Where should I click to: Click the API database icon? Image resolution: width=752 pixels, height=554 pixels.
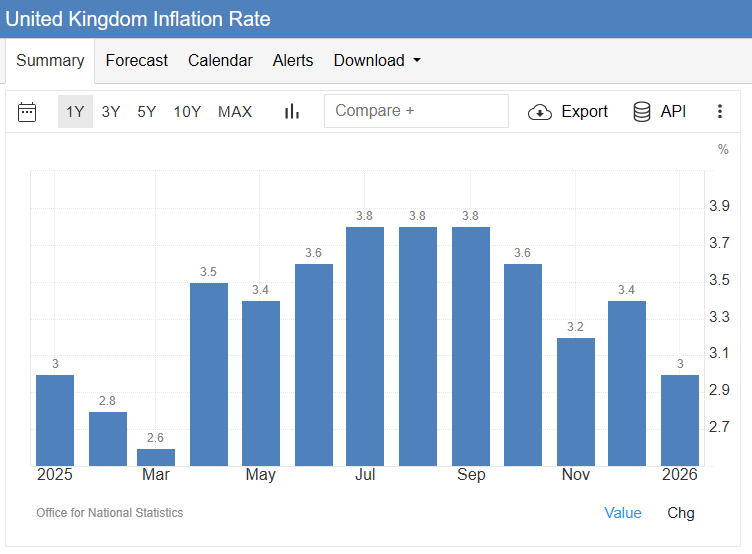[x=642, y=112]
